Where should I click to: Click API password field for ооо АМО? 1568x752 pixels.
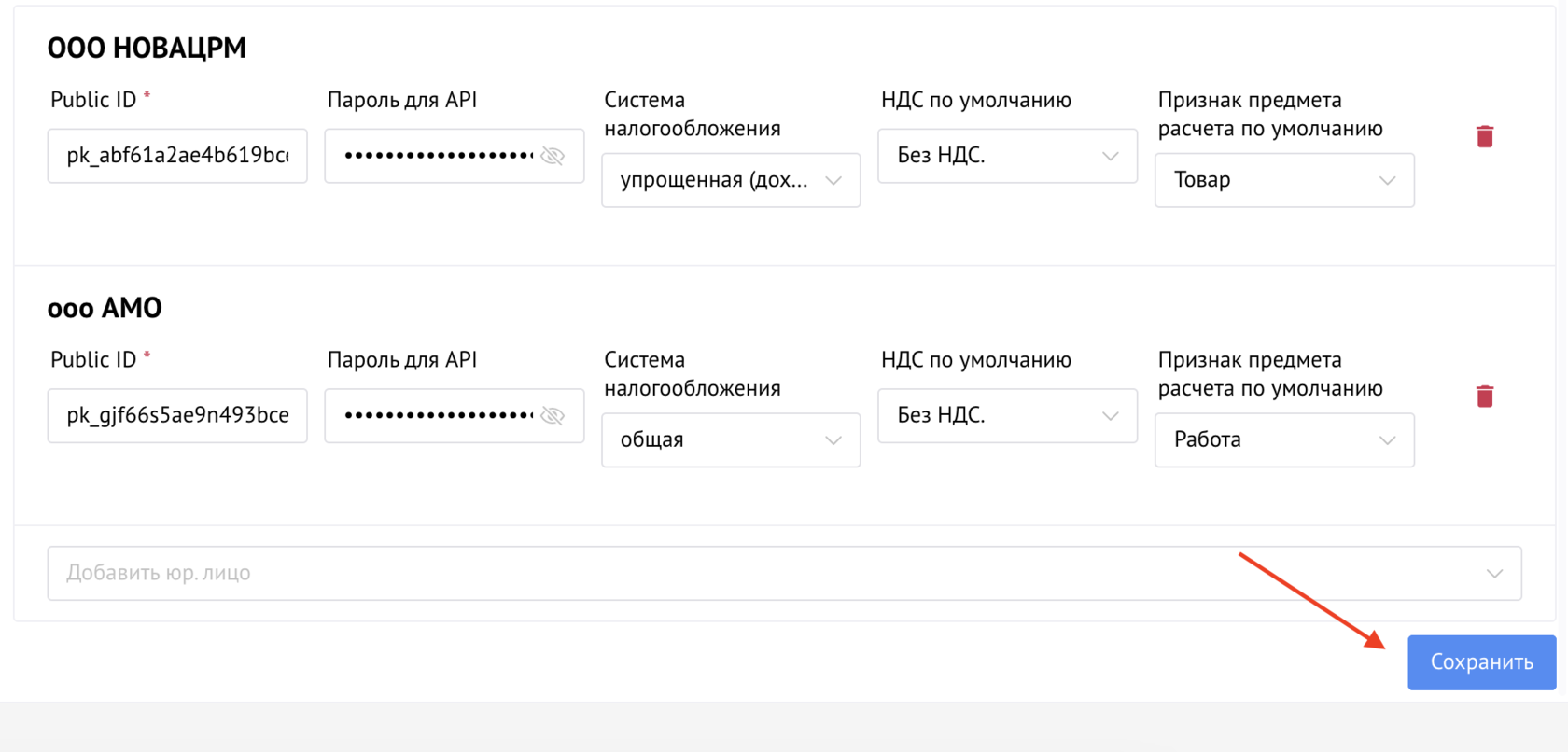click(437, 416)
